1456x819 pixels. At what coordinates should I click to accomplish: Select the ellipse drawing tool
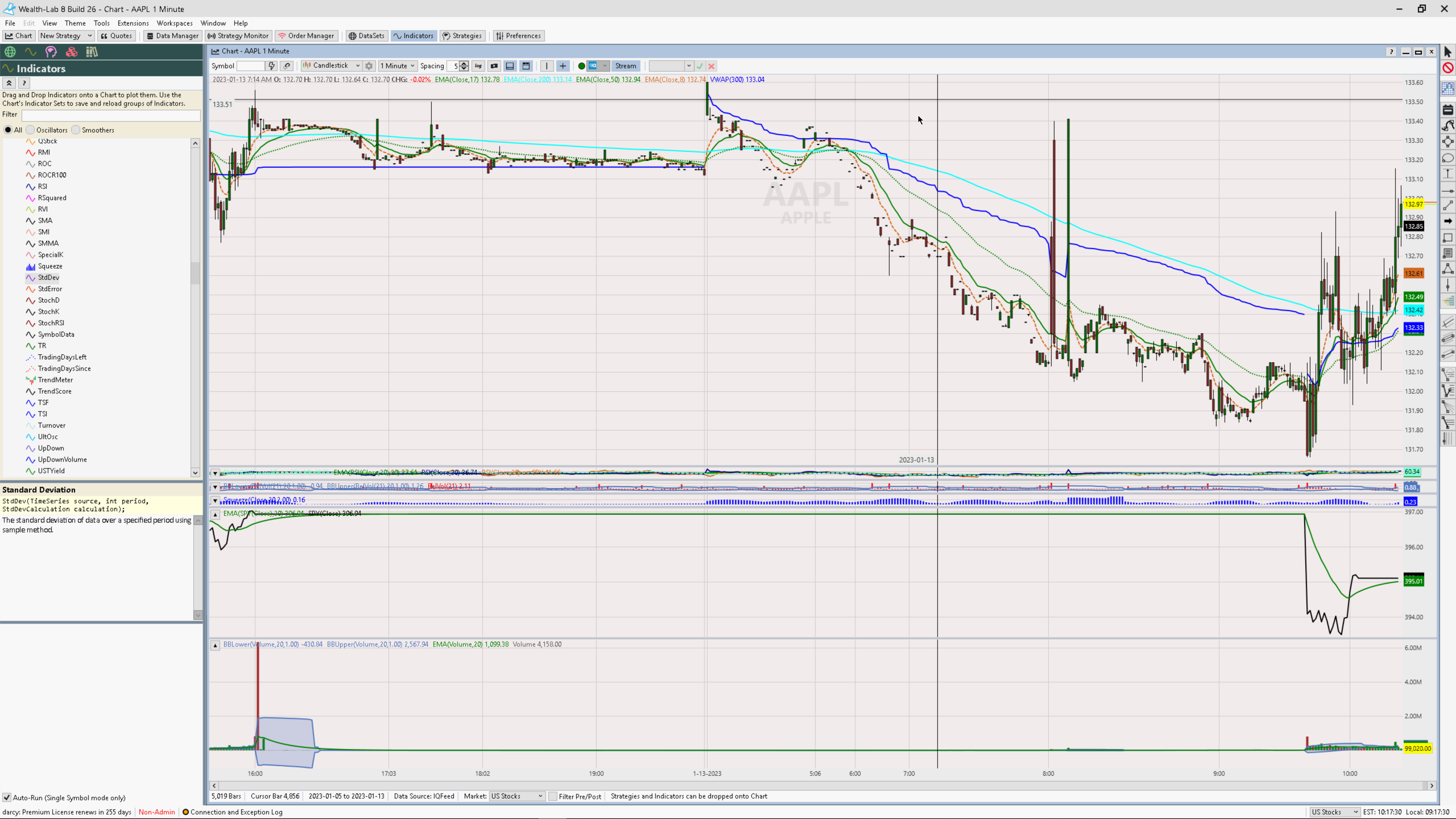click(1448, 158)
